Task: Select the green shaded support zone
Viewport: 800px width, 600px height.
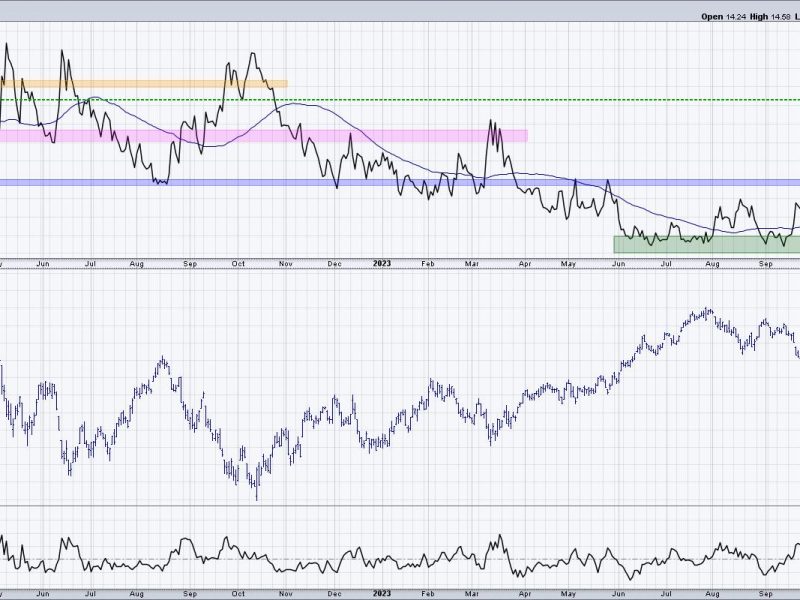Action: click(x=707, y=244)
